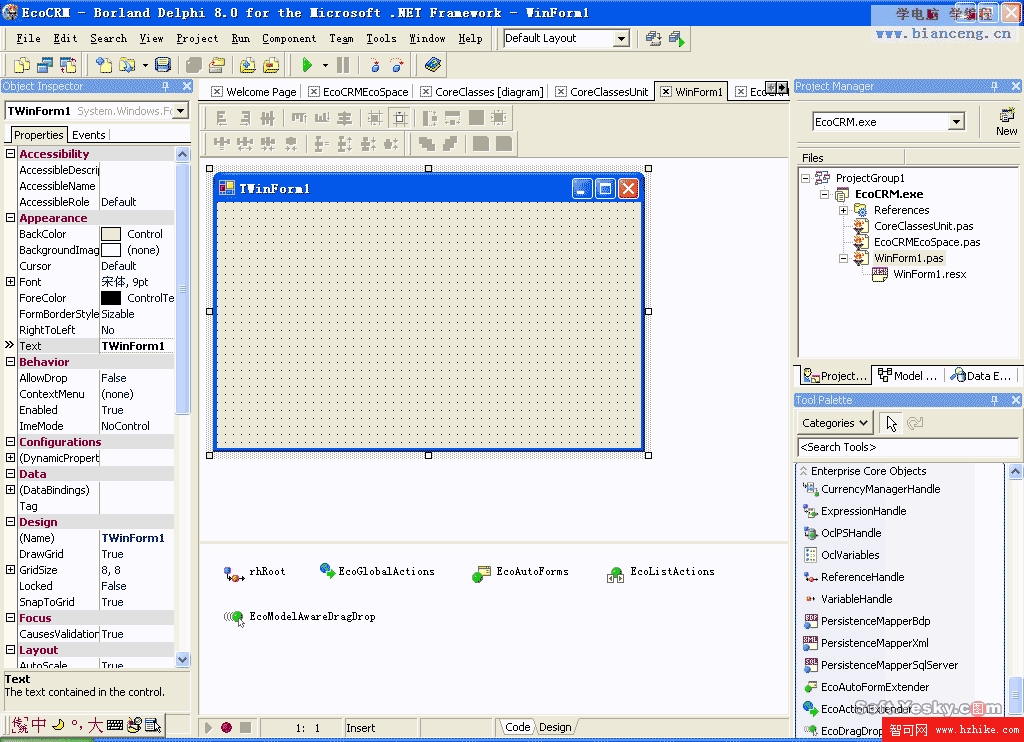
Task: Switch to the Data Explorer tab
Action: 982,376
